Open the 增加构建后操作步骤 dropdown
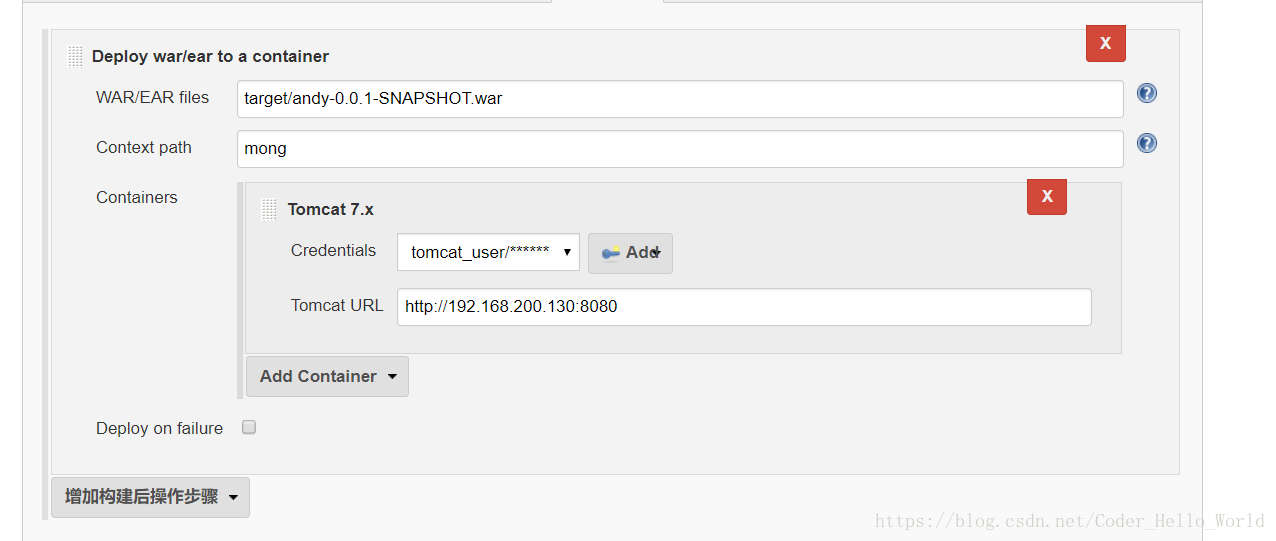1276x541 pixels. (150, 497)
